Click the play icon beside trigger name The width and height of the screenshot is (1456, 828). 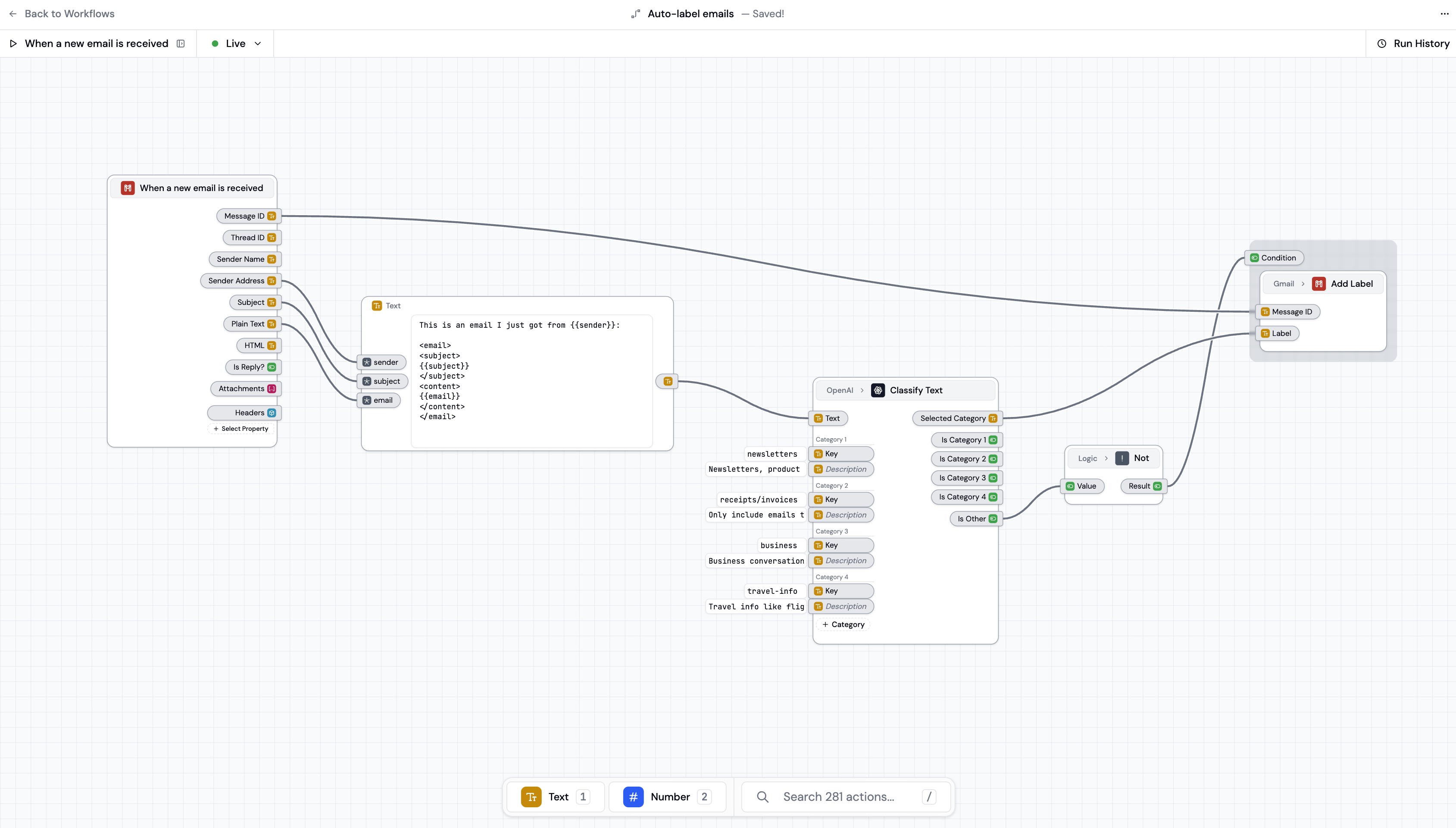pos(13,44)
